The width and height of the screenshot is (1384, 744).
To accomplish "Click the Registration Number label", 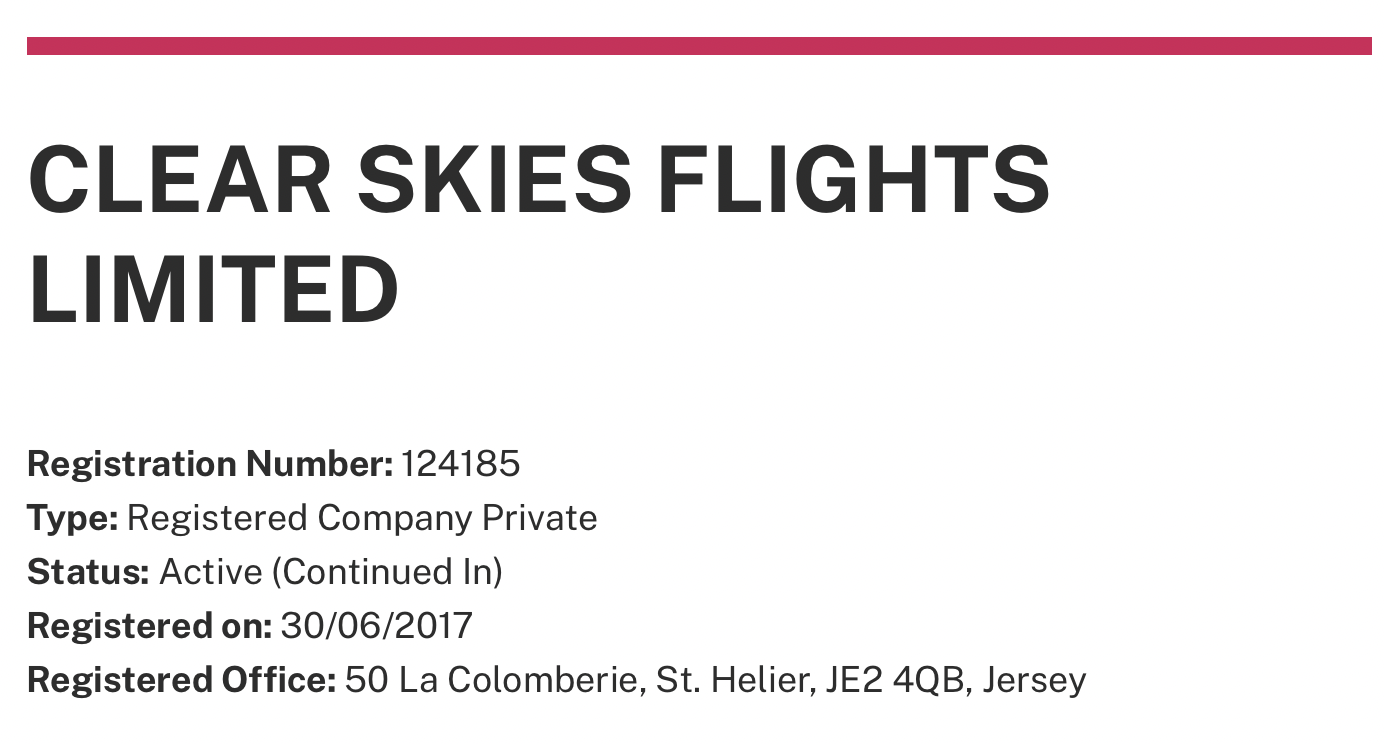I will [x=210, y=464].
